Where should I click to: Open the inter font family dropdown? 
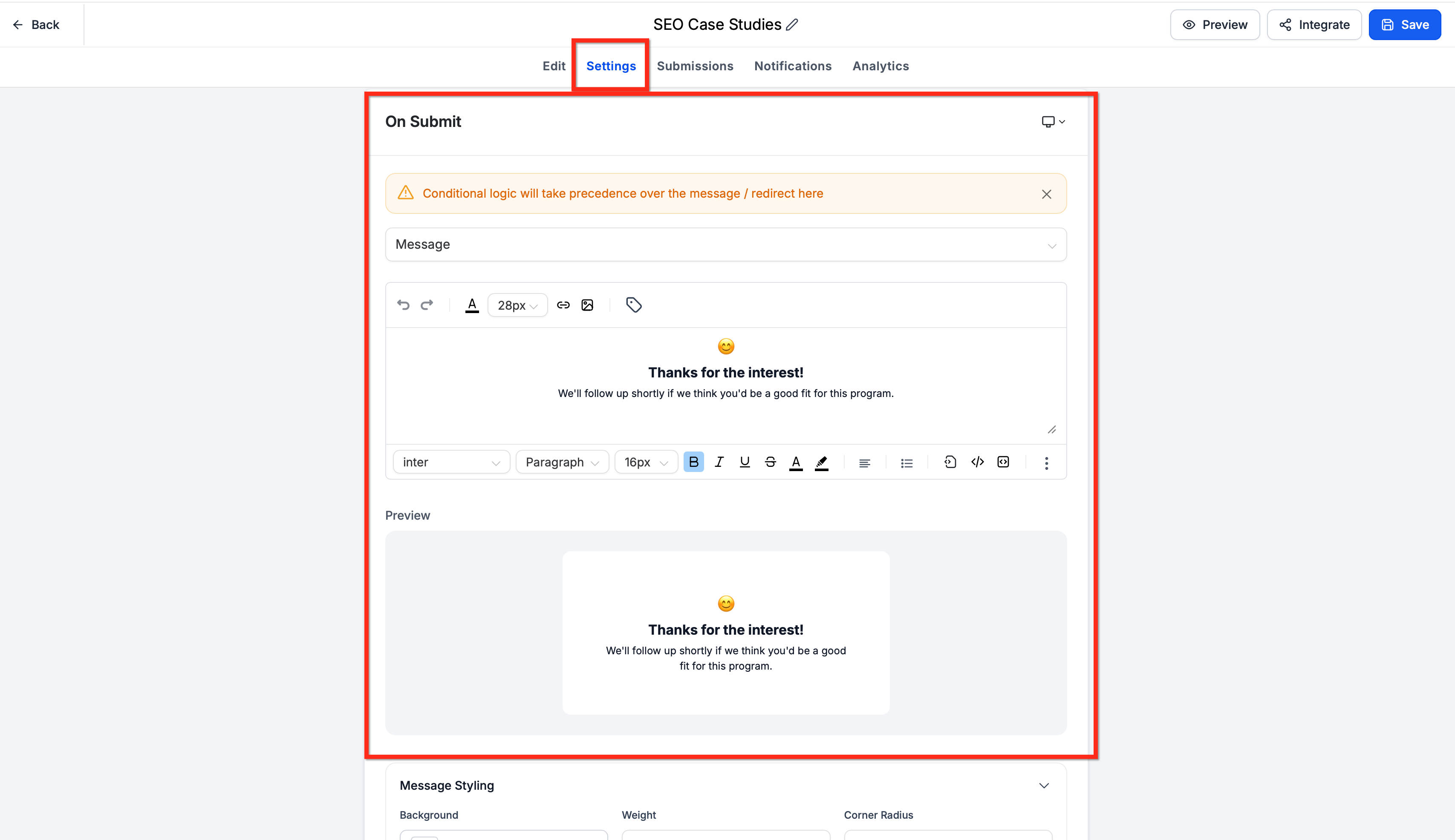click(451, 462)
